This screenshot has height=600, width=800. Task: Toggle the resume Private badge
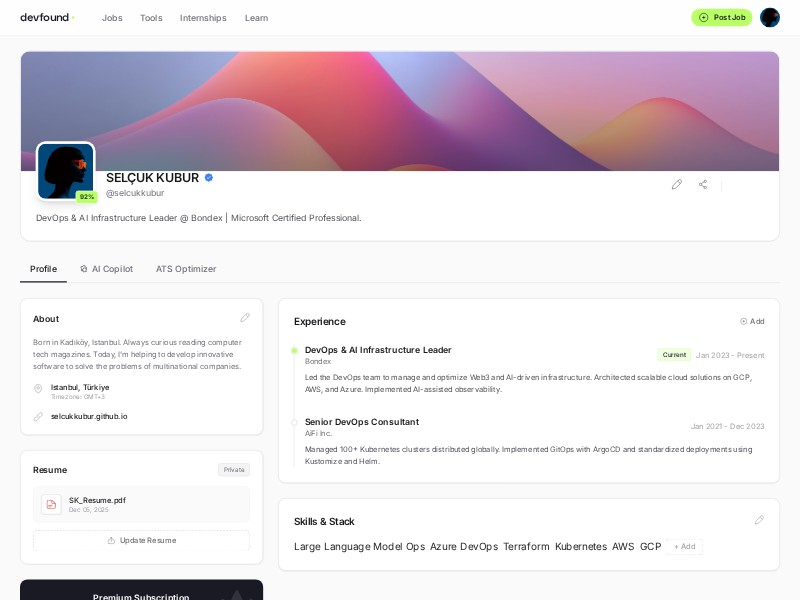click(x=234, y=469)
